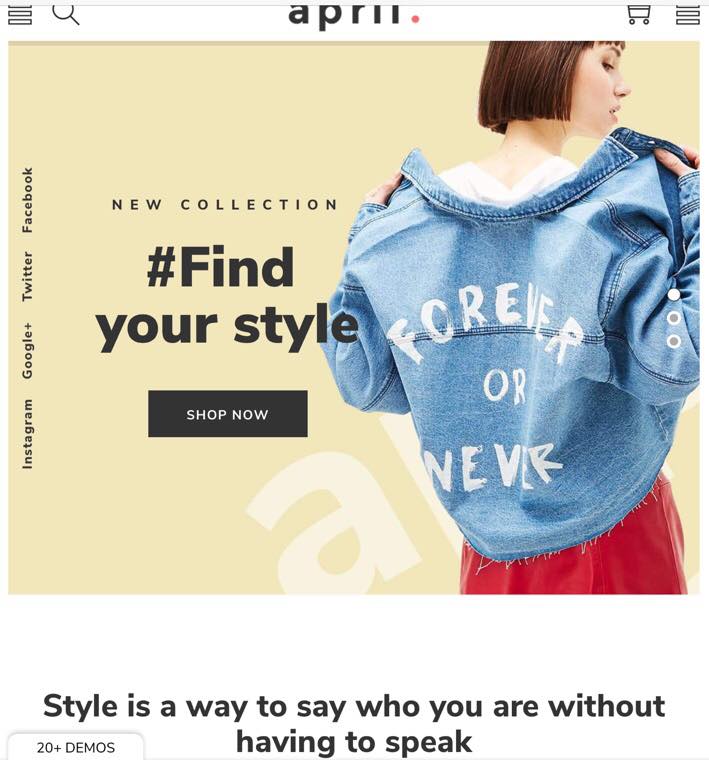The width and height of the screenshot is (709, 760).
Task: Open the Facebook social link
Action: 28,200
